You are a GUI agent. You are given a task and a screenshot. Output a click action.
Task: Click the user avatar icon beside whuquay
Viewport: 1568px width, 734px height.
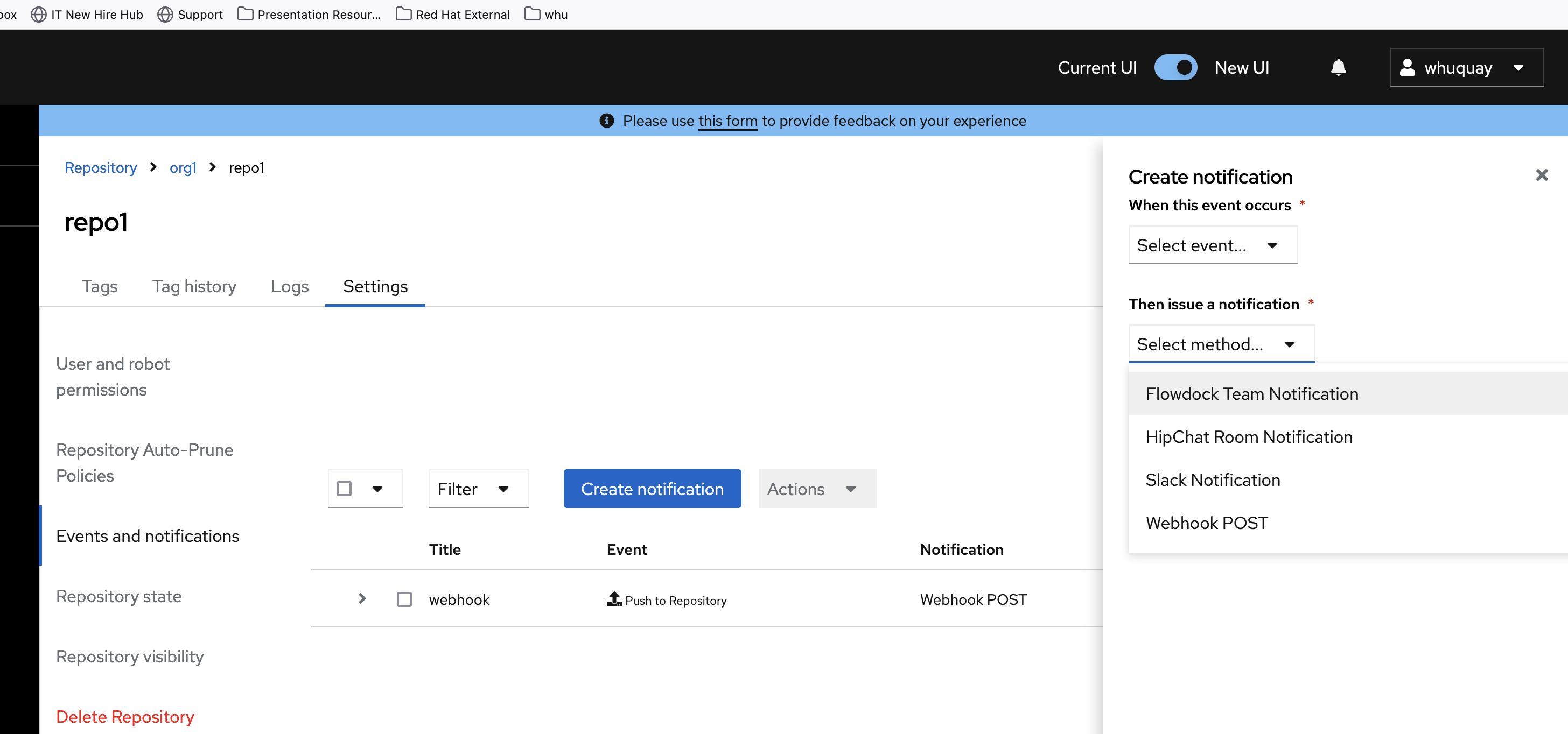pyautogui.click(x=1406, y=67)
